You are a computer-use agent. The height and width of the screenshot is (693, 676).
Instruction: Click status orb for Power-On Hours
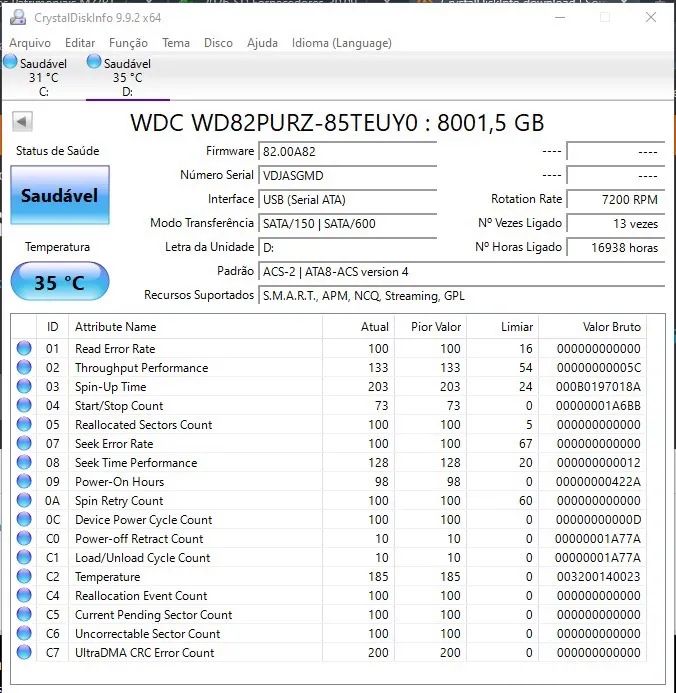pos(24,481)
